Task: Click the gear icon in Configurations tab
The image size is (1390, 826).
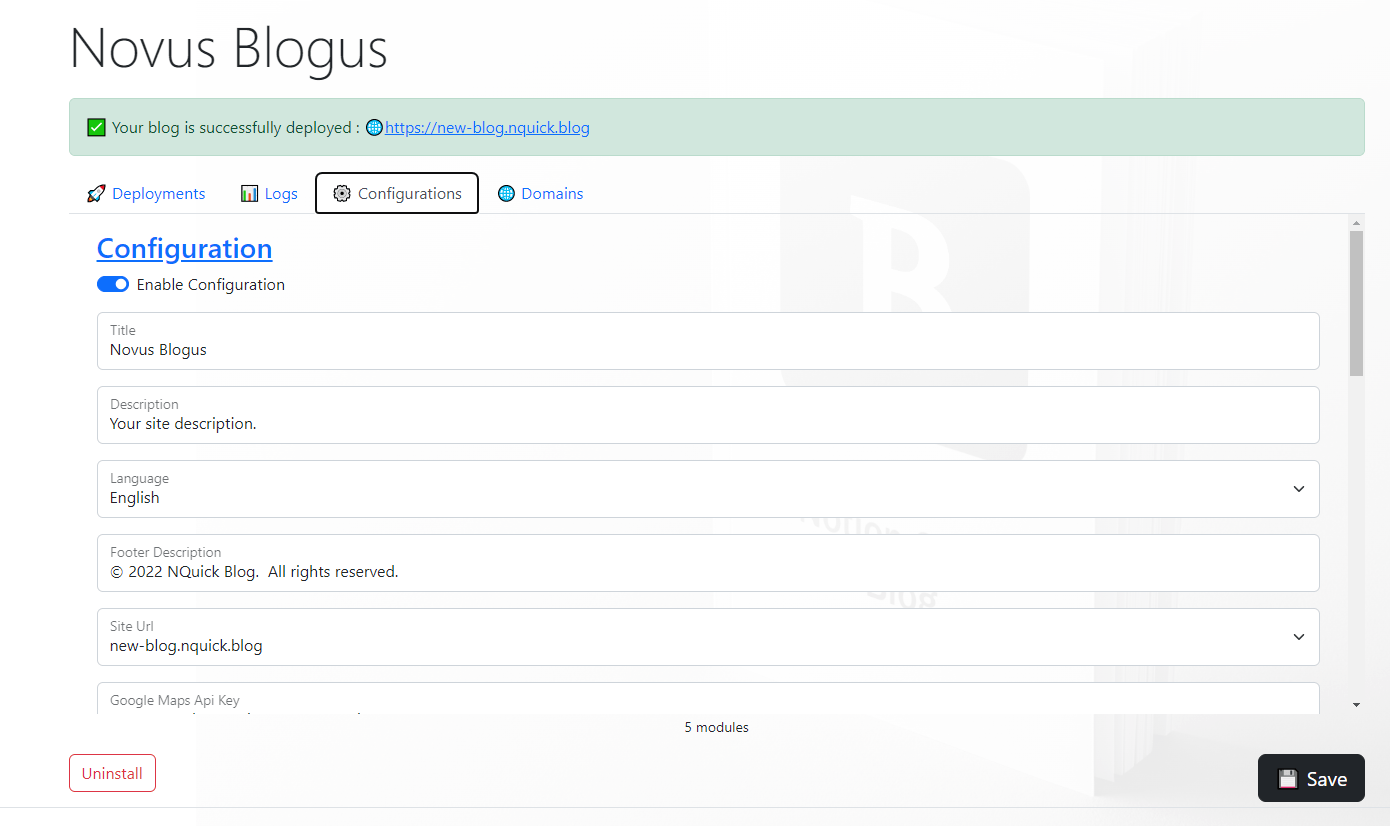Action: (x=342, y=194)
